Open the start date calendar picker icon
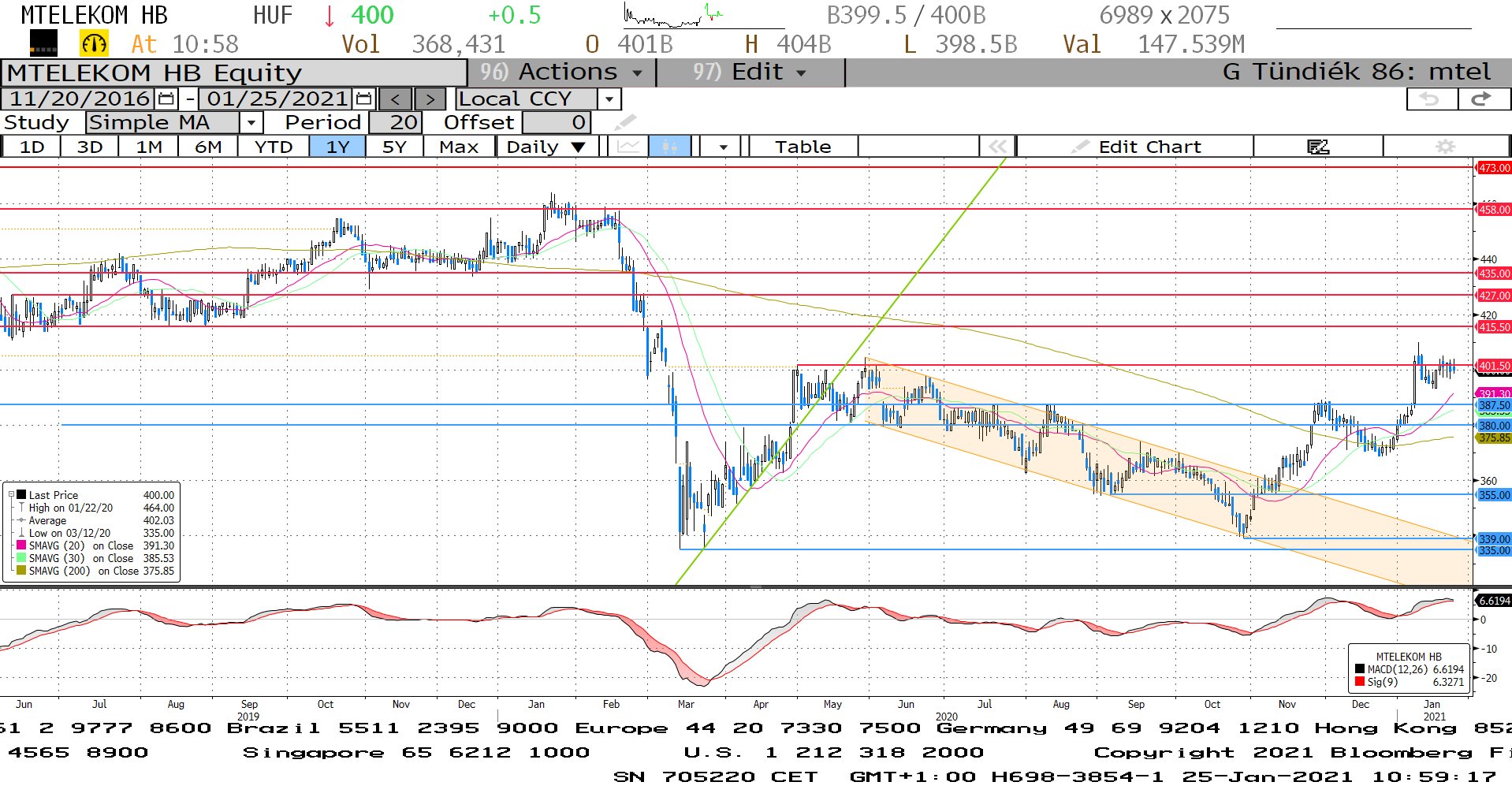Image resolution: width=1512 pixels, height=808 pixels. coord(166,99)
